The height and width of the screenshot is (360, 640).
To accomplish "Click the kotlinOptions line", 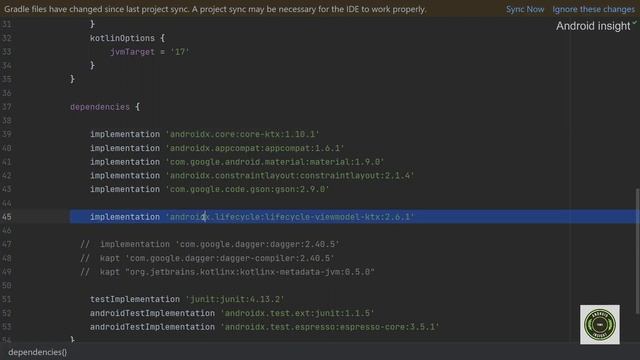I will pos(127,38).
